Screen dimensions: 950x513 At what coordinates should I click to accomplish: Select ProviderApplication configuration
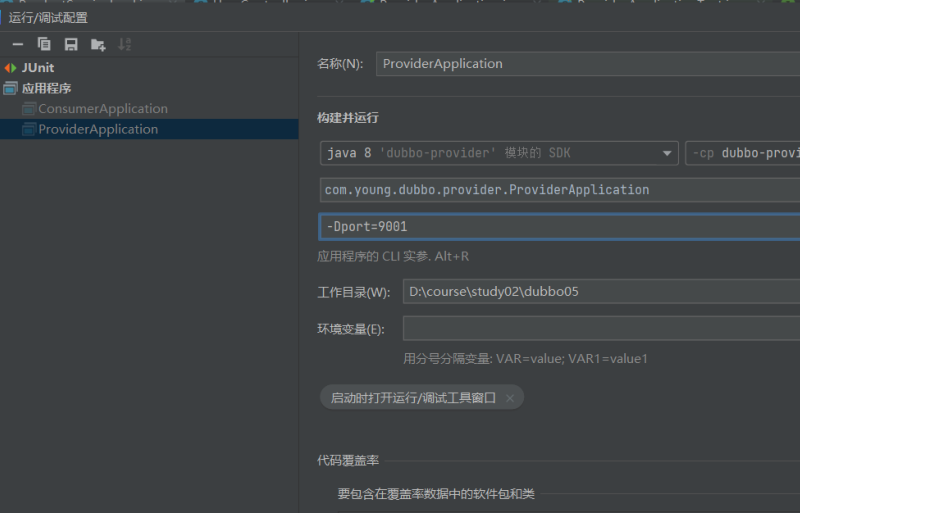(x=98, y=129)
